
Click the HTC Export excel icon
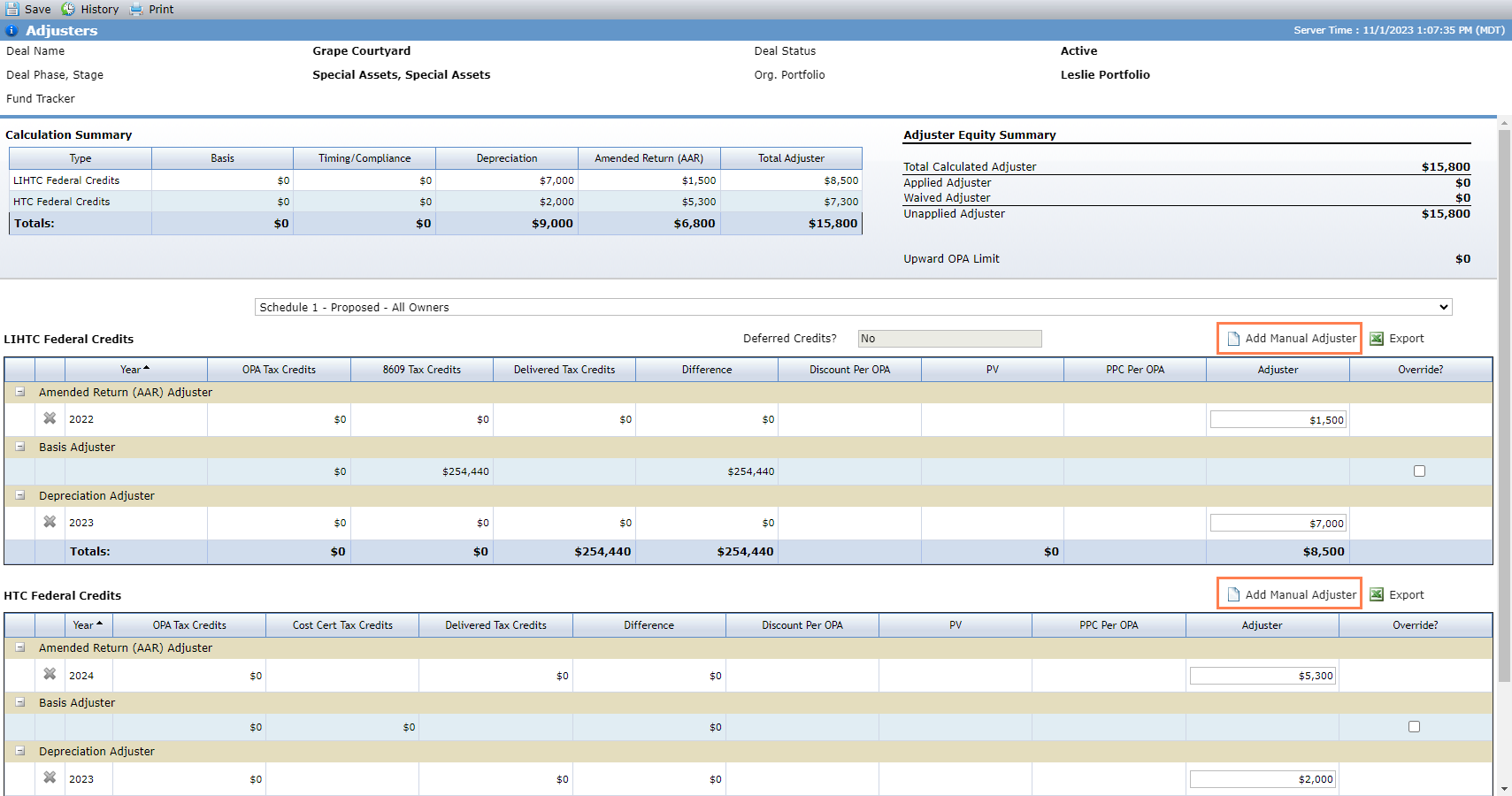coord(1377,594)
